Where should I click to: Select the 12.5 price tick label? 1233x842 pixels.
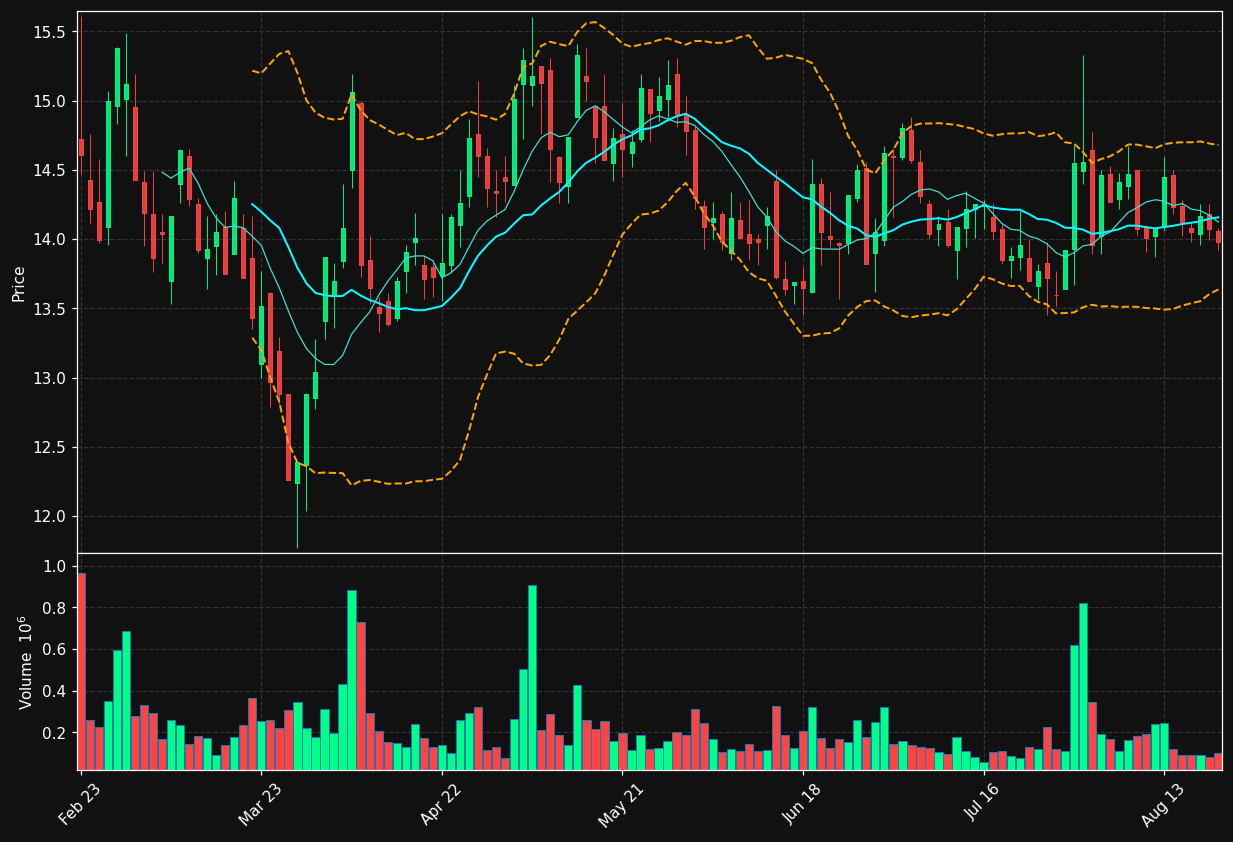[49, 447]
